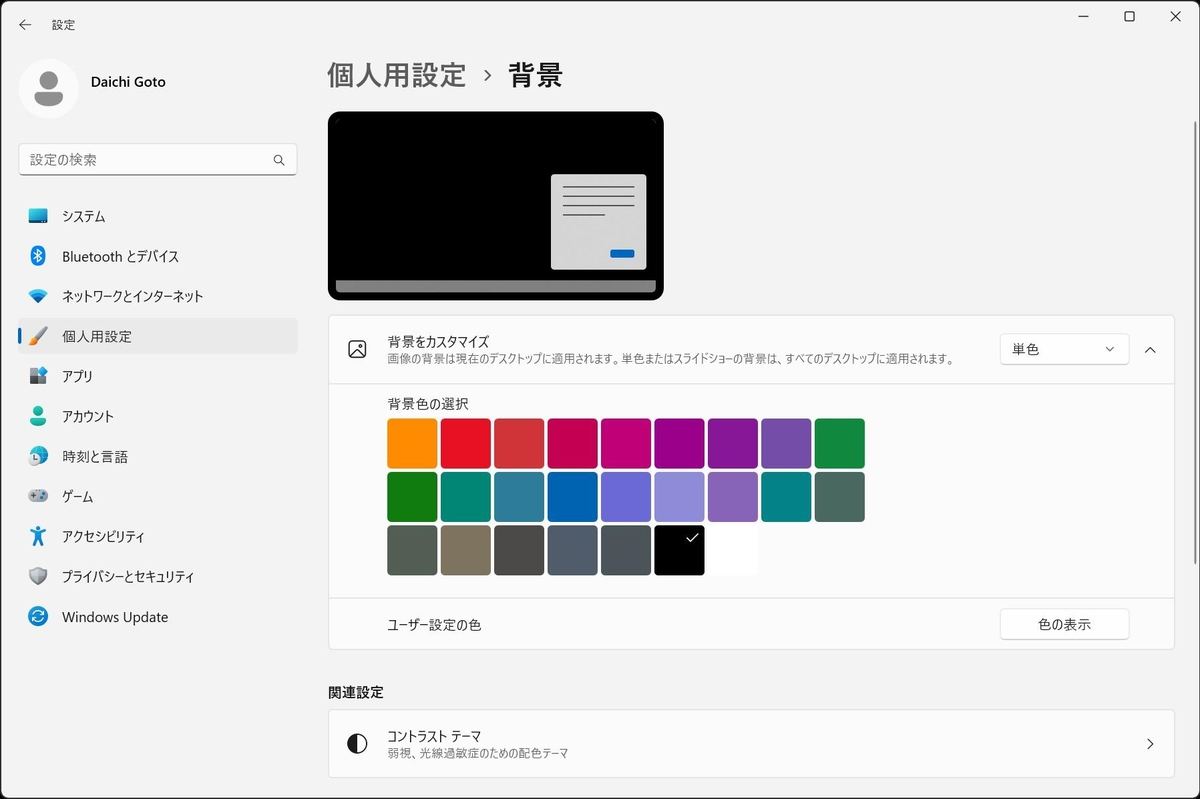The width and height of the screenshot is (1200, 799).
Task: Go back with the arrow button
Action: 25,25
